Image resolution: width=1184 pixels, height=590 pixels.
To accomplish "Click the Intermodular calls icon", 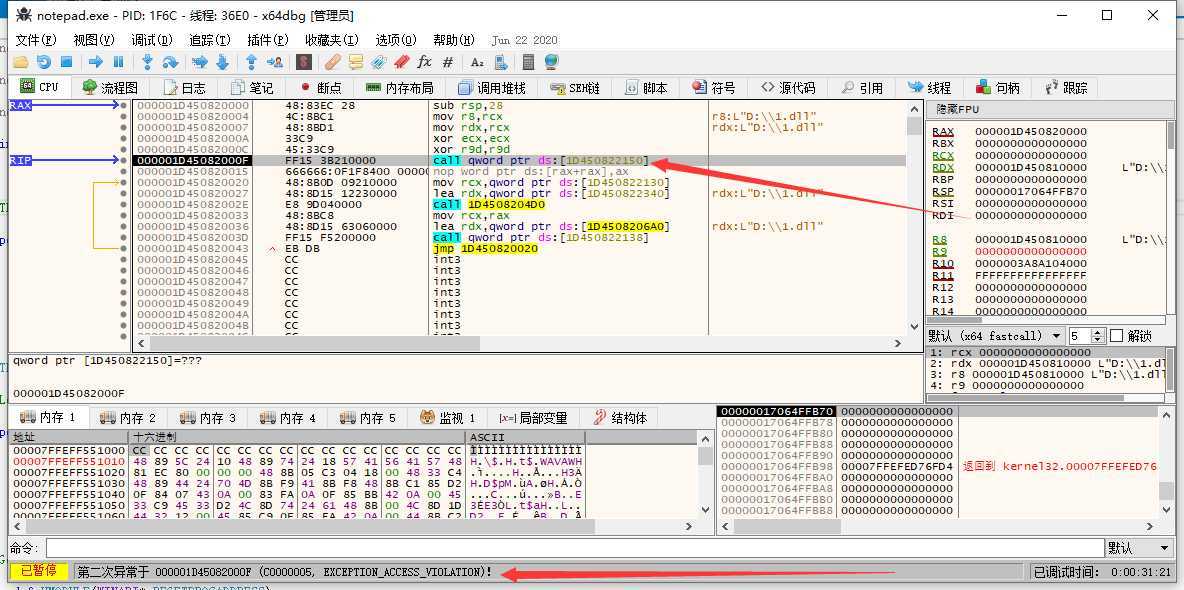I will (x=501, y=63).
